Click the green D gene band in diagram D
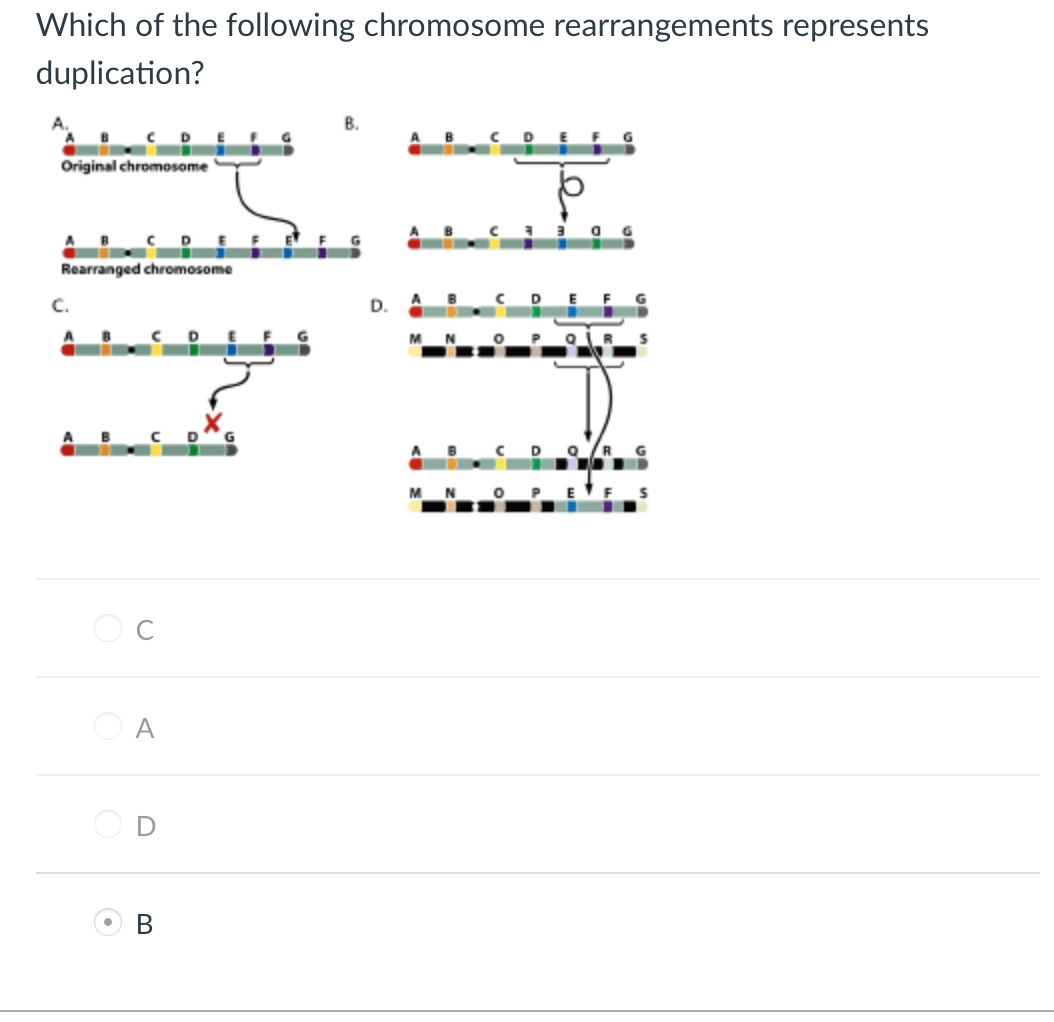 click(x=535, y=311)
